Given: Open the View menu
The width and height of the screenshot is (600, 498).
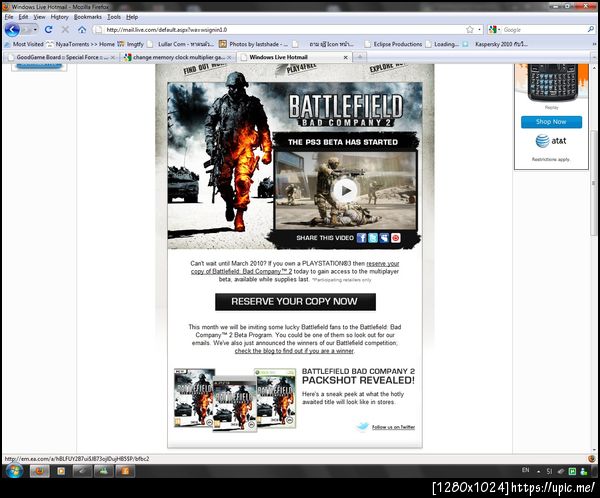Looking at the screenshot, I should pos(39,17).
